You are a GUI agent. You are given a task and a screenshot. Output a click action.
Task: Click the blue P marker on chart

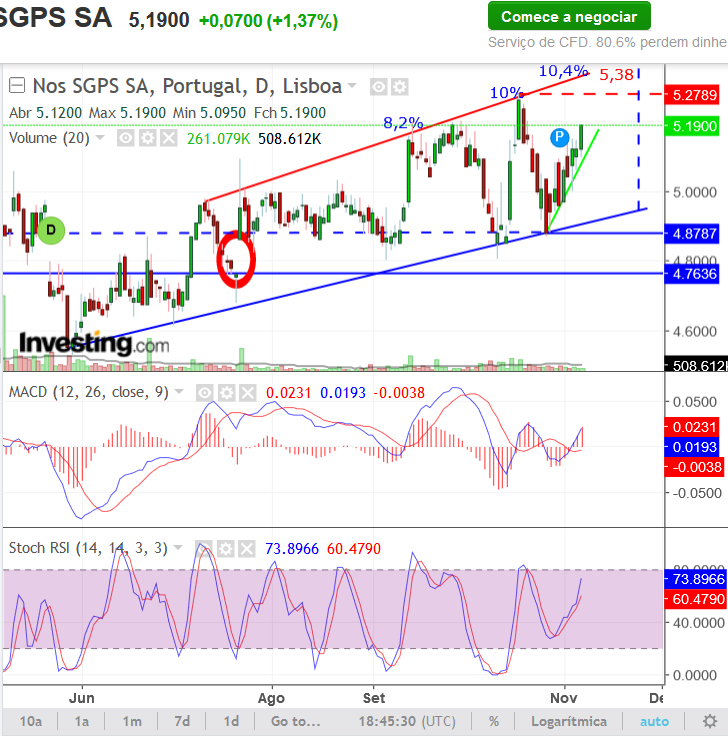point(559,137)
